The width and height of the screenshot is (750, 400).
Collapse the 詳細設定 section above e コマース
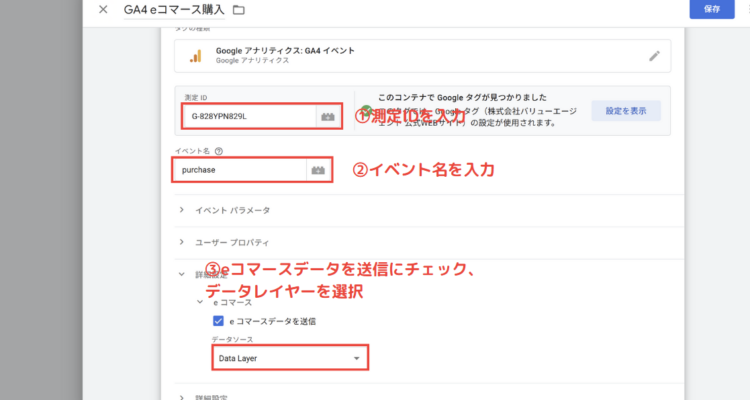point(182,274)
